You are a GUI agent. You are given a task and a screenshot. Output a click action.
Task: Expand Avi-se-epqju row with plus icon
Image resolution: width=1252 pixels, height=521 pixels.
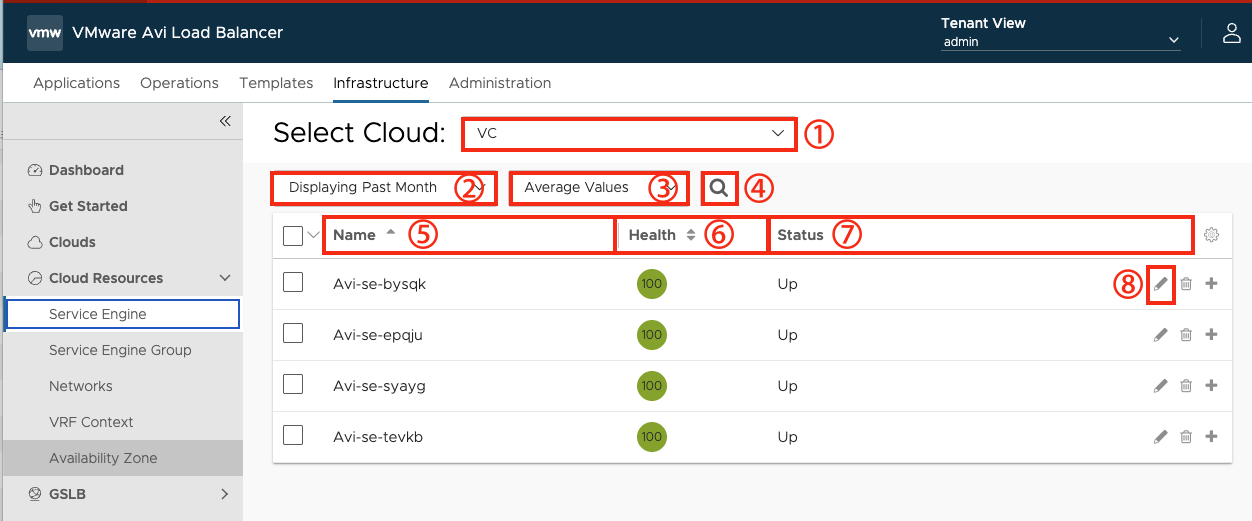1211,335
